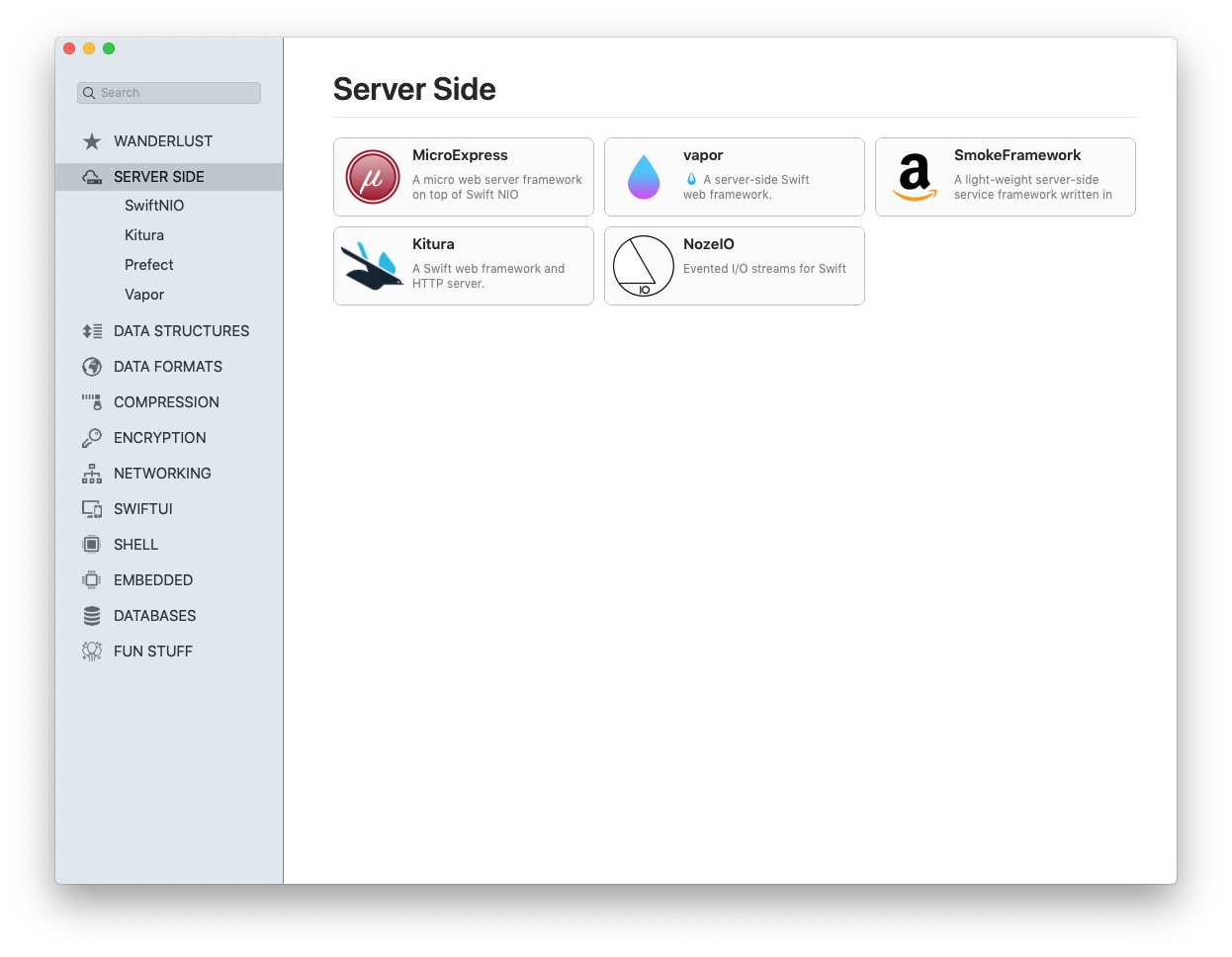
Task: Click the Encryption key icon in sidebar
Action: [92, 438]
